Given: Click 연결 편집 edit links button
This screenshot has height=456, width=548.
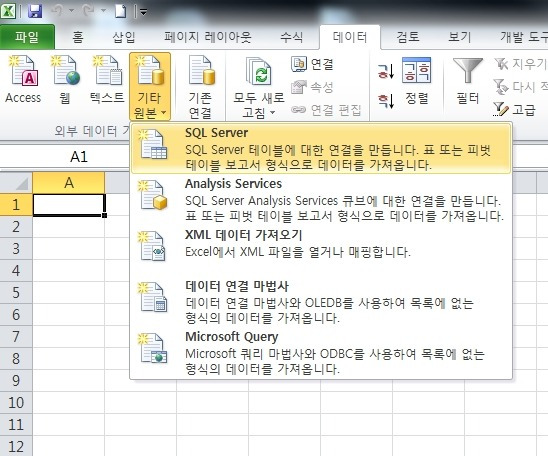Looking at the screenshot, I should [326, 110].
